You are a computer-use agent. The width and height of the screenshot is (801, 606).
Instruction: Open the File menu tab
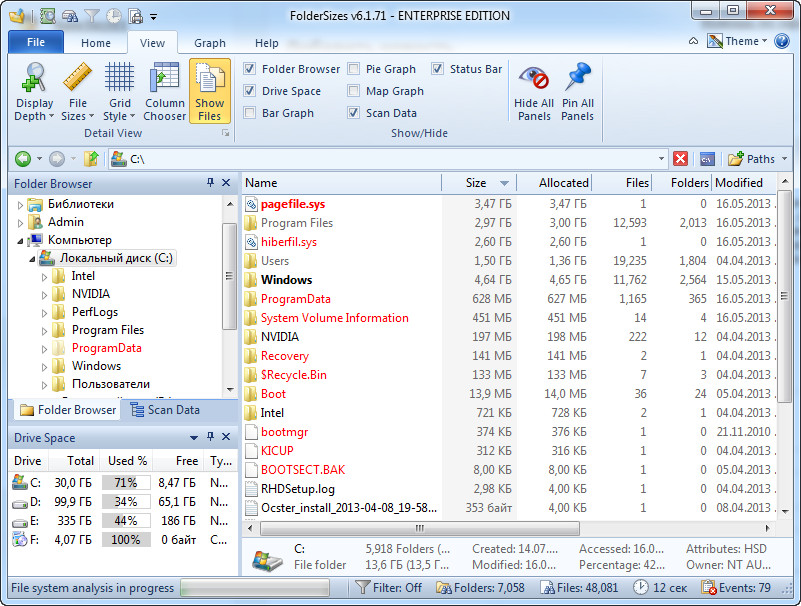tap(36, 42)
